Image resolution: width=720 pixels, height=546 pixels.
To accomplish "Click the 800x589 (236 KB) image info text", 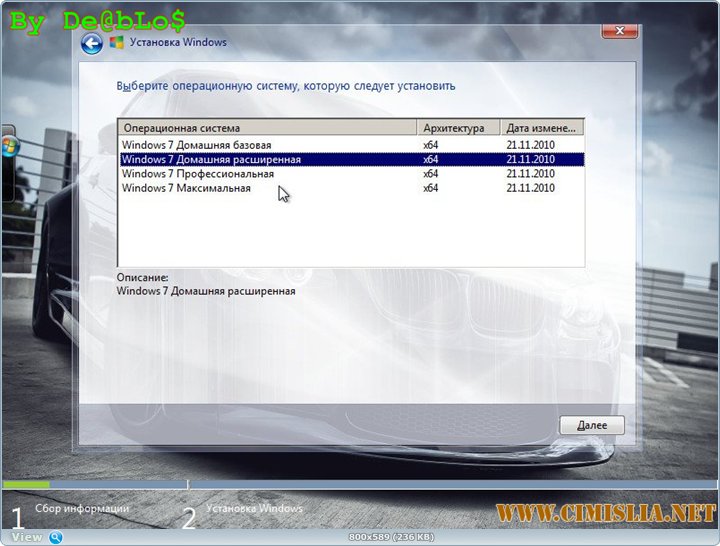I will click(391, 538).
